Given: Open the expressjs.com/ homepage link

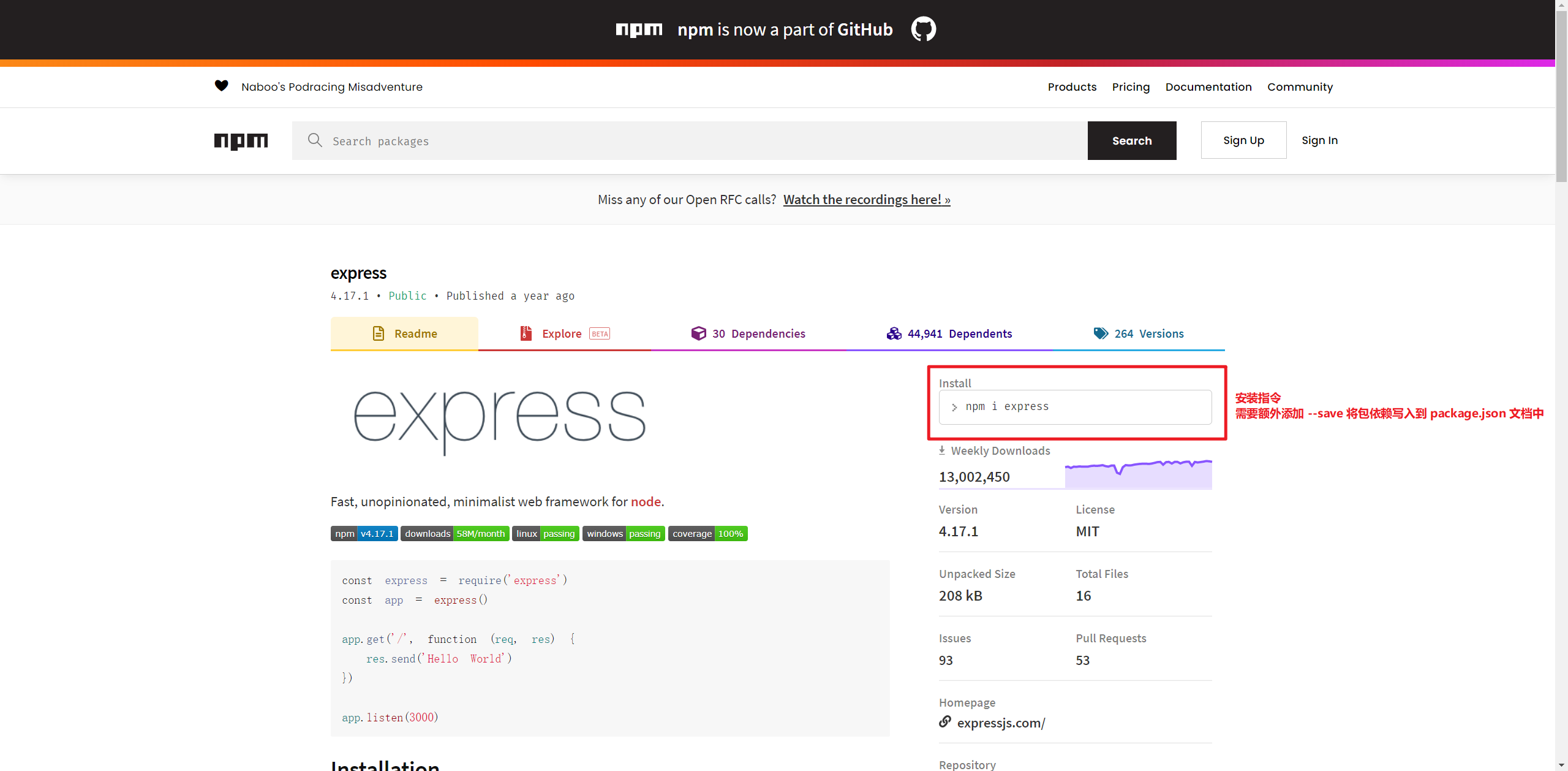Looking at the screenshot, I should [x=1001, y=723].
